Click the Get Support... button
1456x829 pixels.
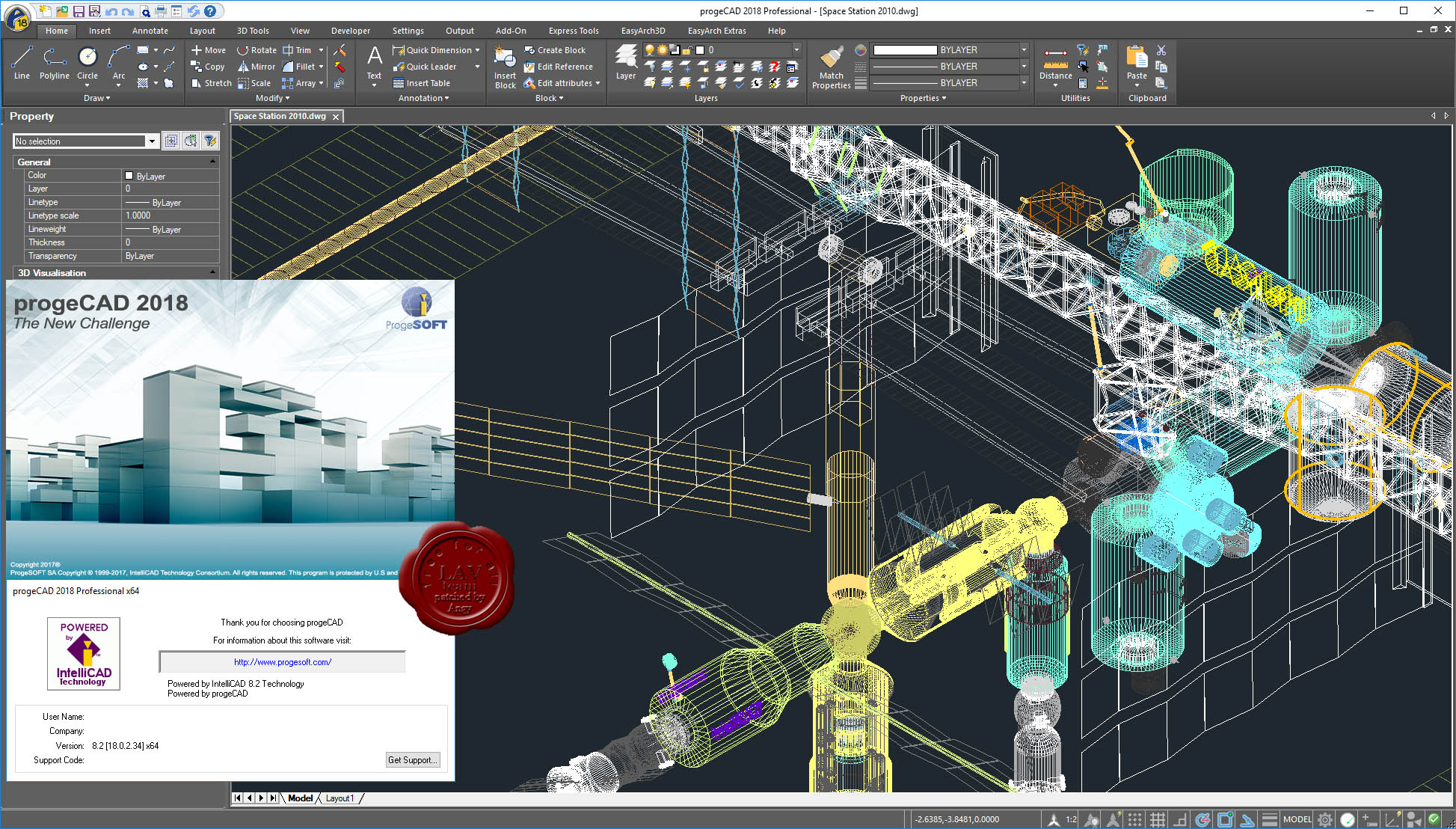tap(412, 759)
